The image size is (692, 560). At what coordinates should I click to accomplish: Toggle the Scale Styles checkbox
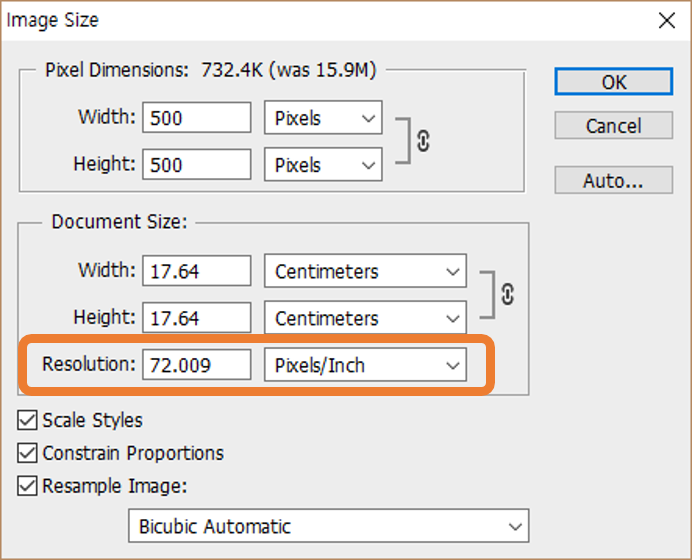pos(28,420)
